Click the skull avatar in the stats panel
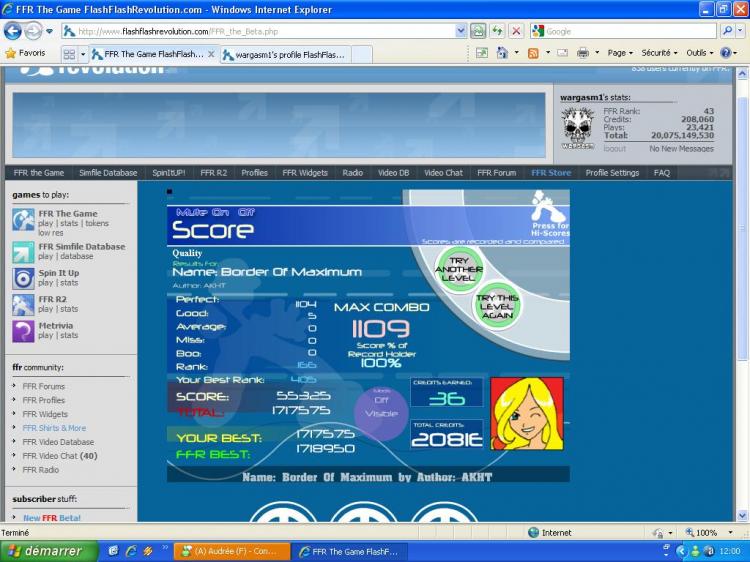The width and height of the screenshot is (750, 562). [577, 128]
